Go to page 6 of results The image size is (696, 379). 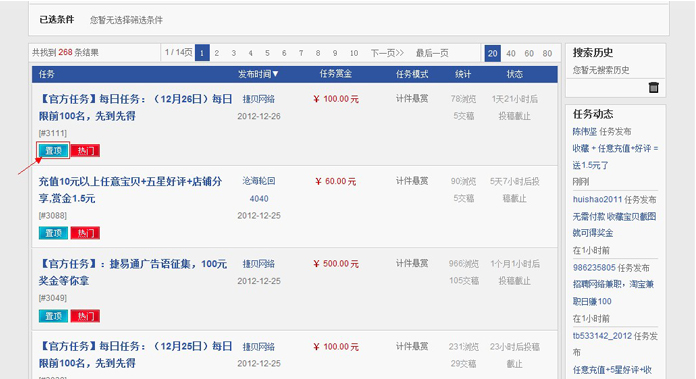(284, 53)
